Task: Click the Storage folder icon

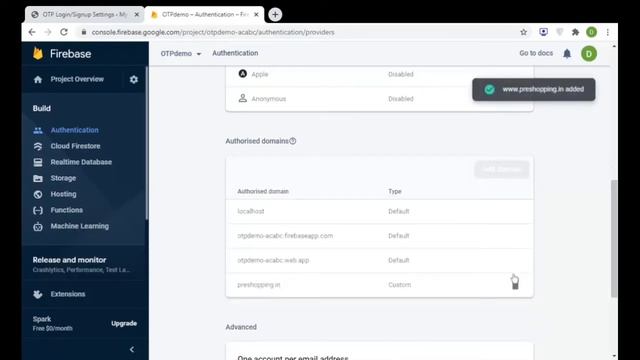Action: (x=38, y=178)
